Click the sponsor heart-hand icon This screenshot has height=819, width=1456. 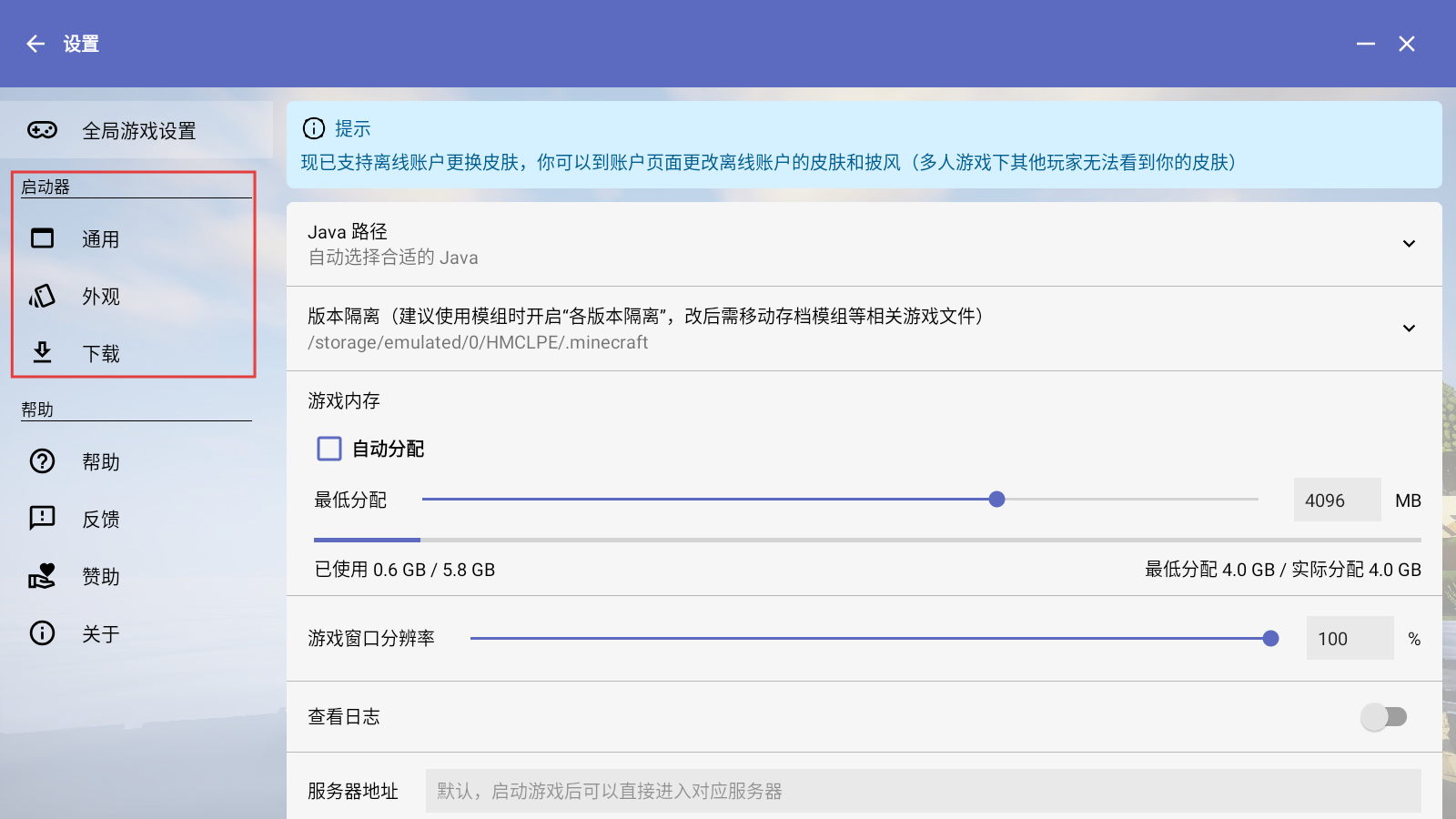tap(43, 576)
